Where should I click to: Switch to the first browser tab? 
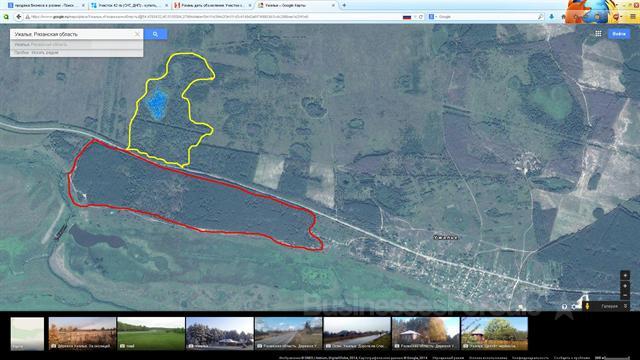[x=45, y=5]
